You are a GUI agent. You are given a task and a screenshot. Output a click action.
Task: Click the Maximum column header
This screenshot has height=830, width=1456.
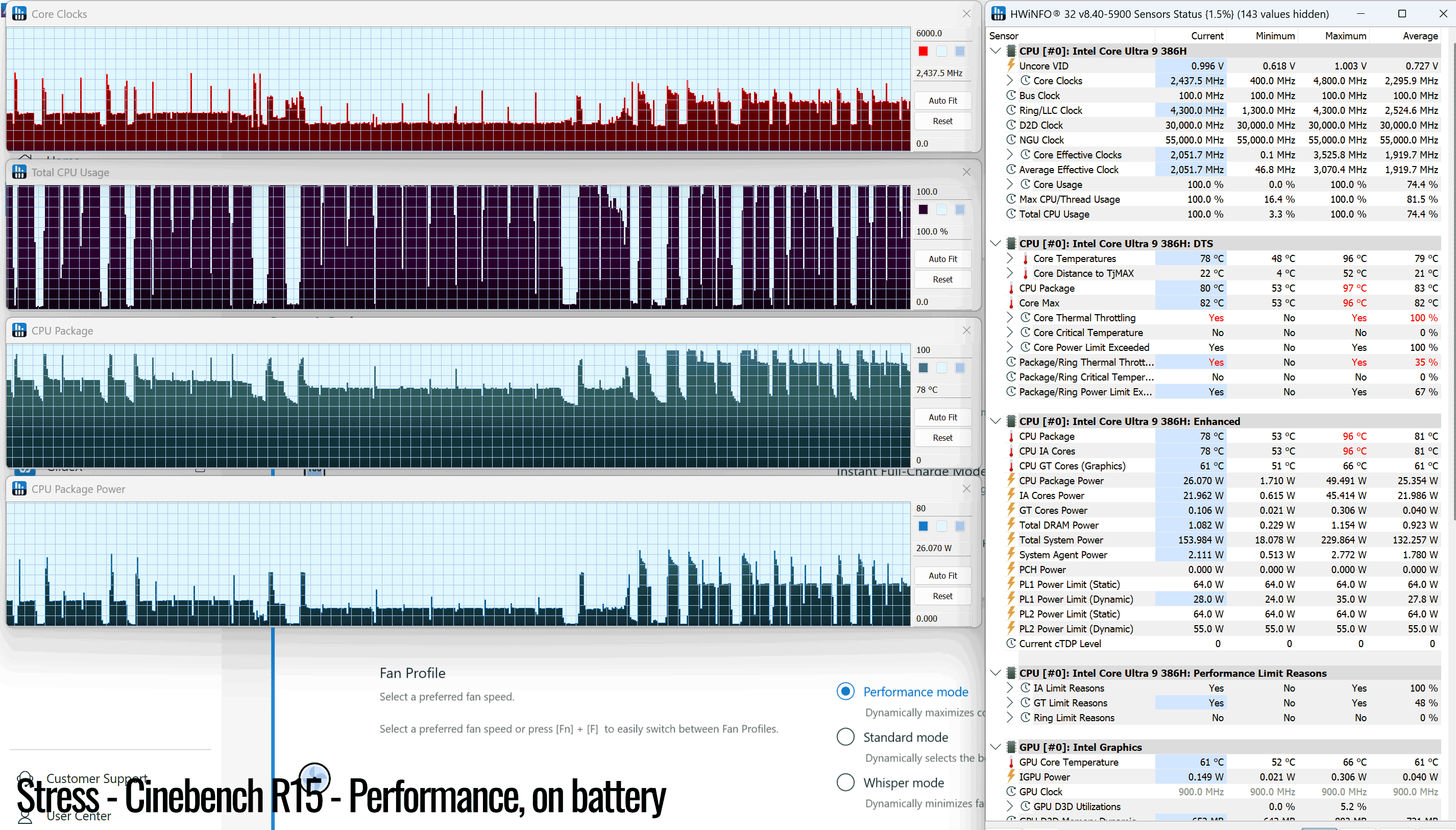point(1345,36)
